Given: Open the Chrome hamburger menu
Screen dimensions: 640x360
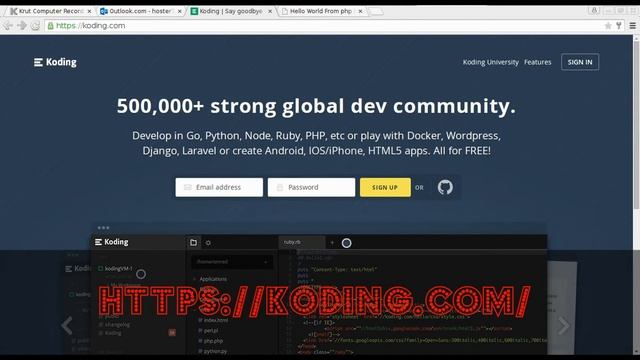Looking at the screenshot, I should click(x=632, y=26).
